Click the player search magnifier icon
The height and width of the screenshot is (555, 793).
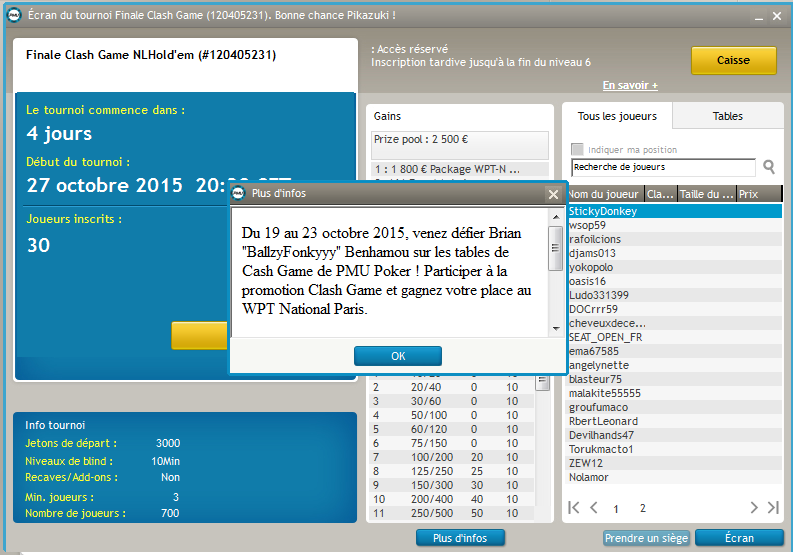coord(769,167)
